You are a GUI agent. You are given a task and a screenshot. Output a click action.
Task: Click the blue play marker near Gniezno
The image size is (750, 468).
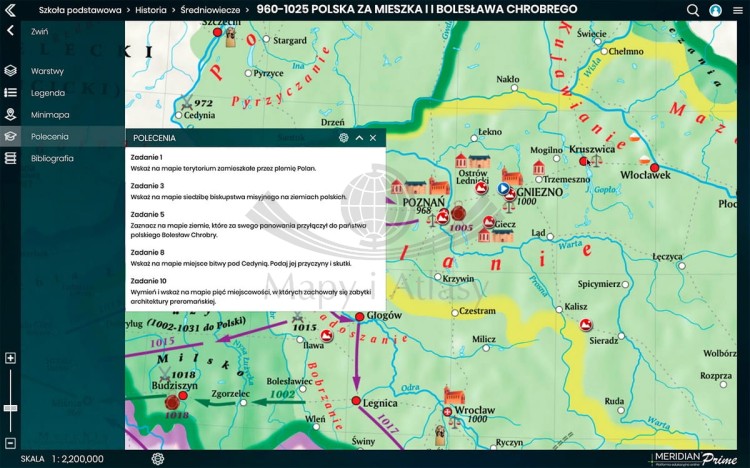pyautogui.click(x=503, y=189)
